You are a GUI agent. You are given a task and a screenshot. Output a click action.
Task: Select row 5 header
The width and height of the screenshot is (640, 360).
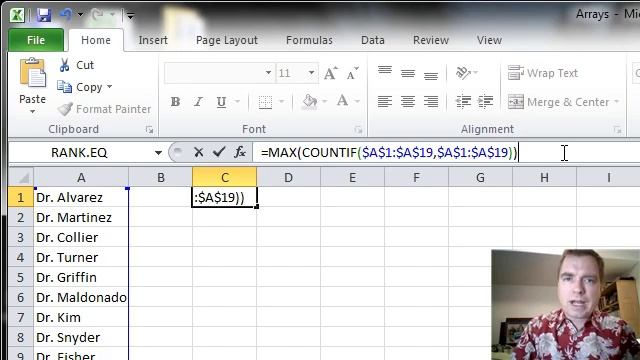coord(20,278)
